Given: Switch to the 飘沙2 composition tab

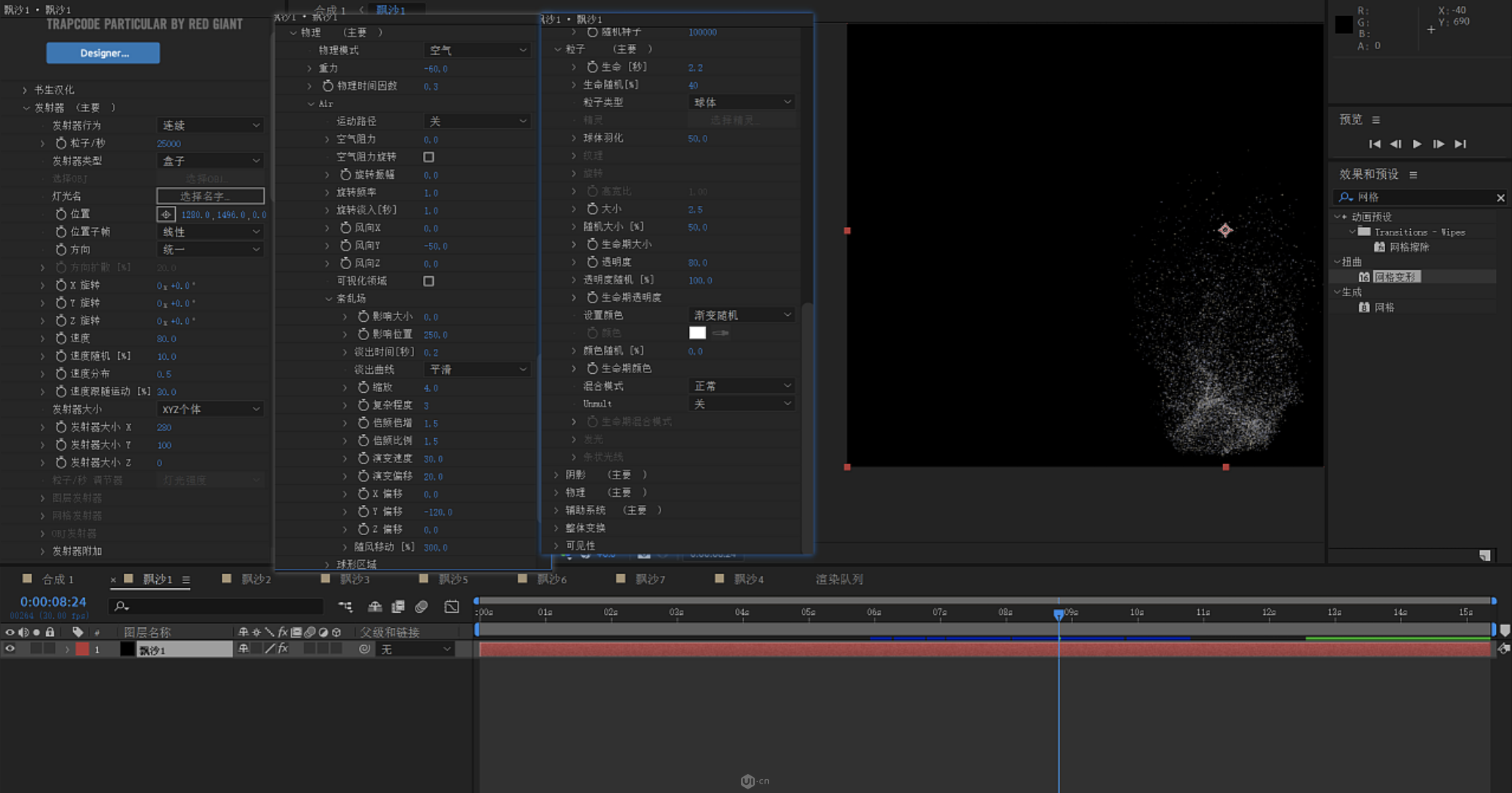Looking at the screenshot, I should 256,579.
